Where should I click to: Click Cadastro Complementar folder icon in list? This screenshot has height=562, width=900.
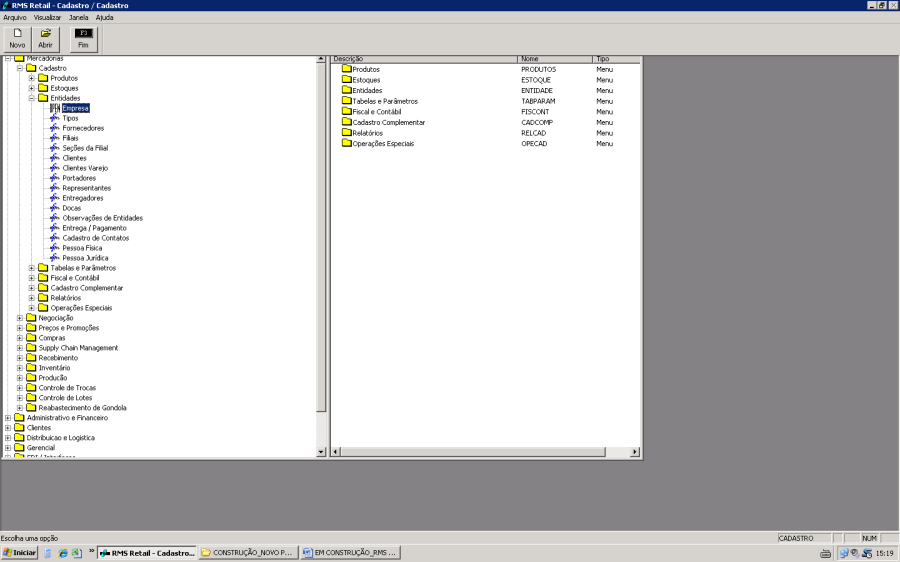click(x=347, y=122)
